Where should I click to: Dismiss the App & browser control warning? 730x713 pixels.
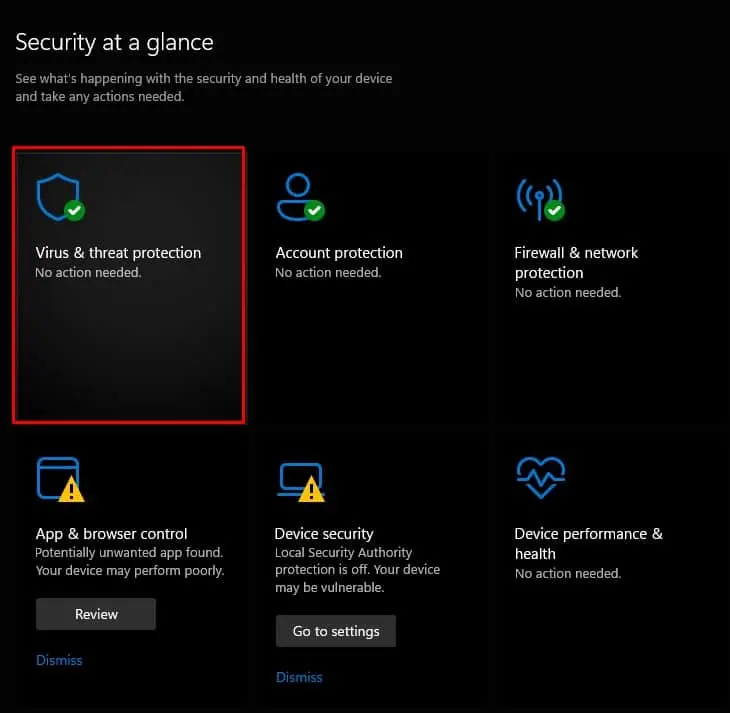point(59,660)
